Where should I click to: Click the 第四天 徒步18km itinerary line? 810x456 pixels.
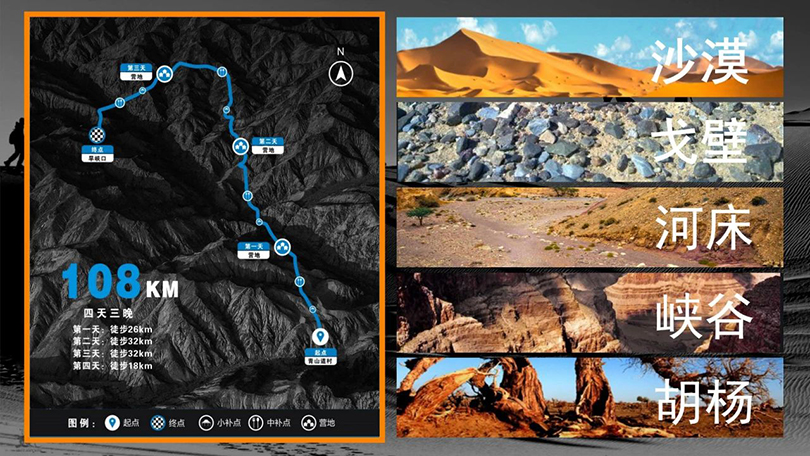(x=113, y=366)
